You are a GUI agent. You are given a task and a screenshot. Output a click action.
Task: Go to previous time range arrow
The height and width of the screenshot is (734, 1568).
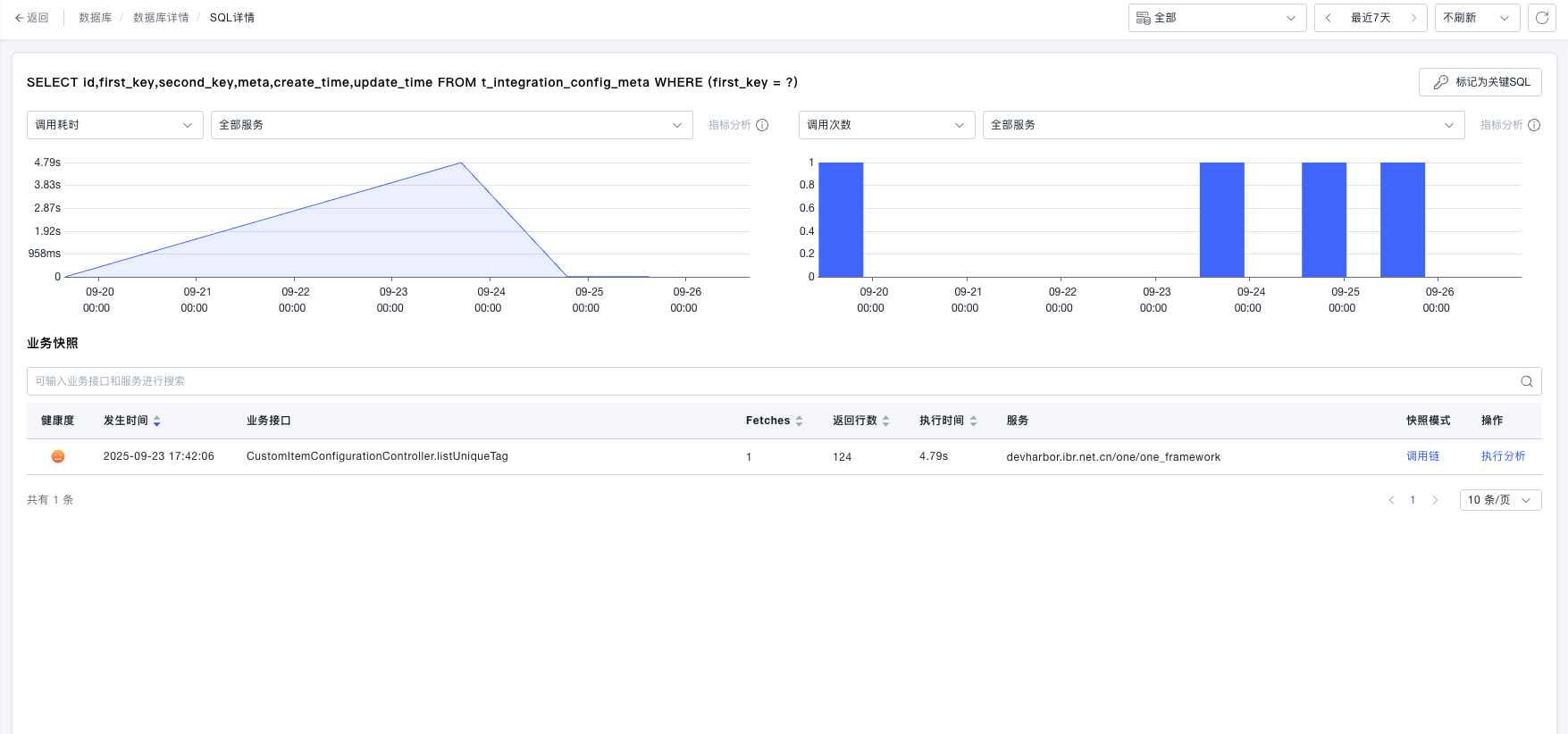coord(1329,18)
